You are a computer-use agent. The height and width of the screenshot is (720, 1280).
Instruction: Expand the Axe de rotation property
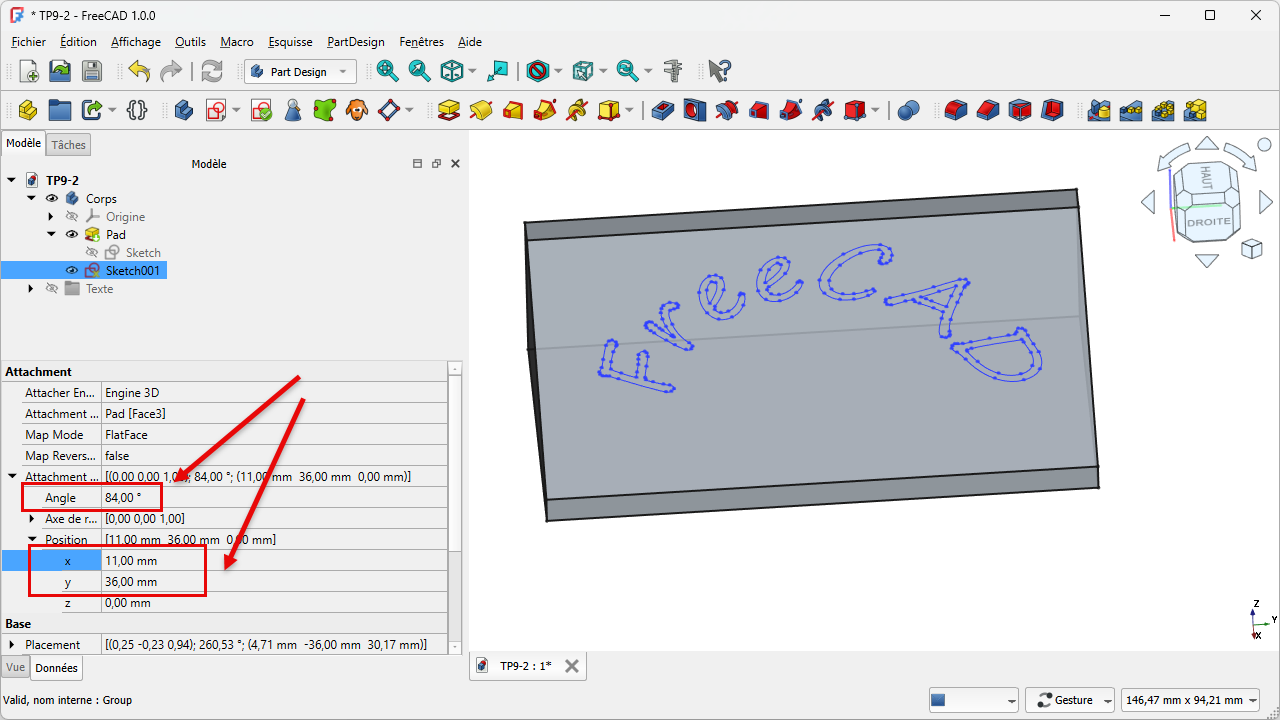point(31,519)
